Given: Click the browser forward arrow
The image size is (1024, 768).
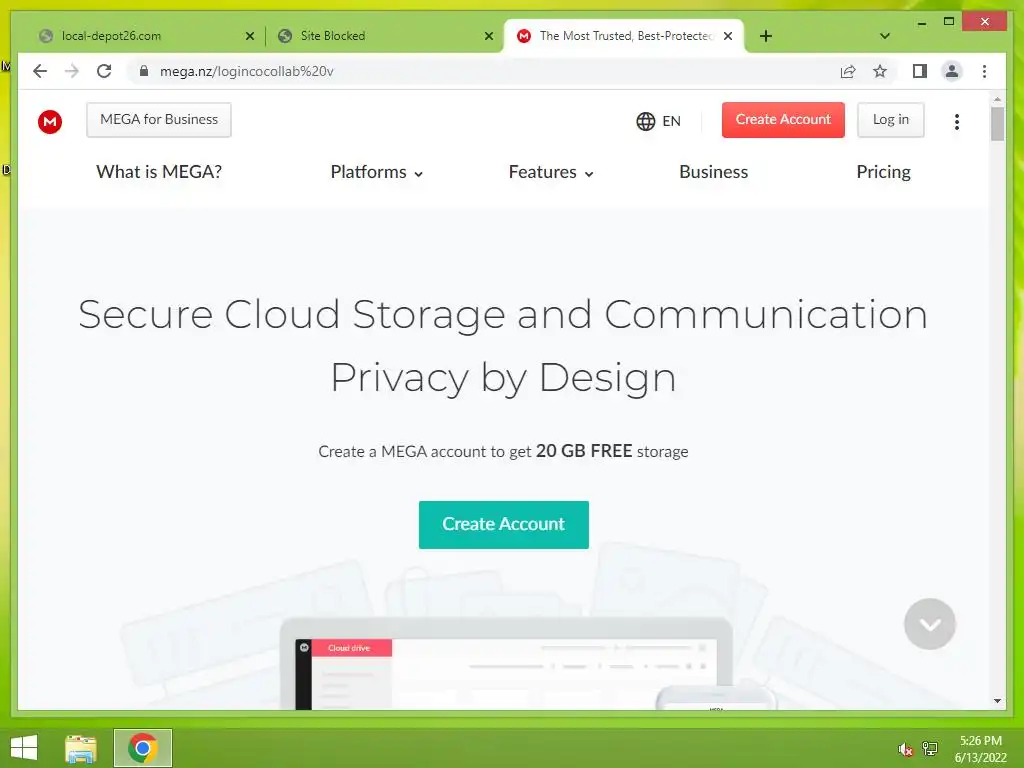Looking at the screenshot, I should [72, 71].
